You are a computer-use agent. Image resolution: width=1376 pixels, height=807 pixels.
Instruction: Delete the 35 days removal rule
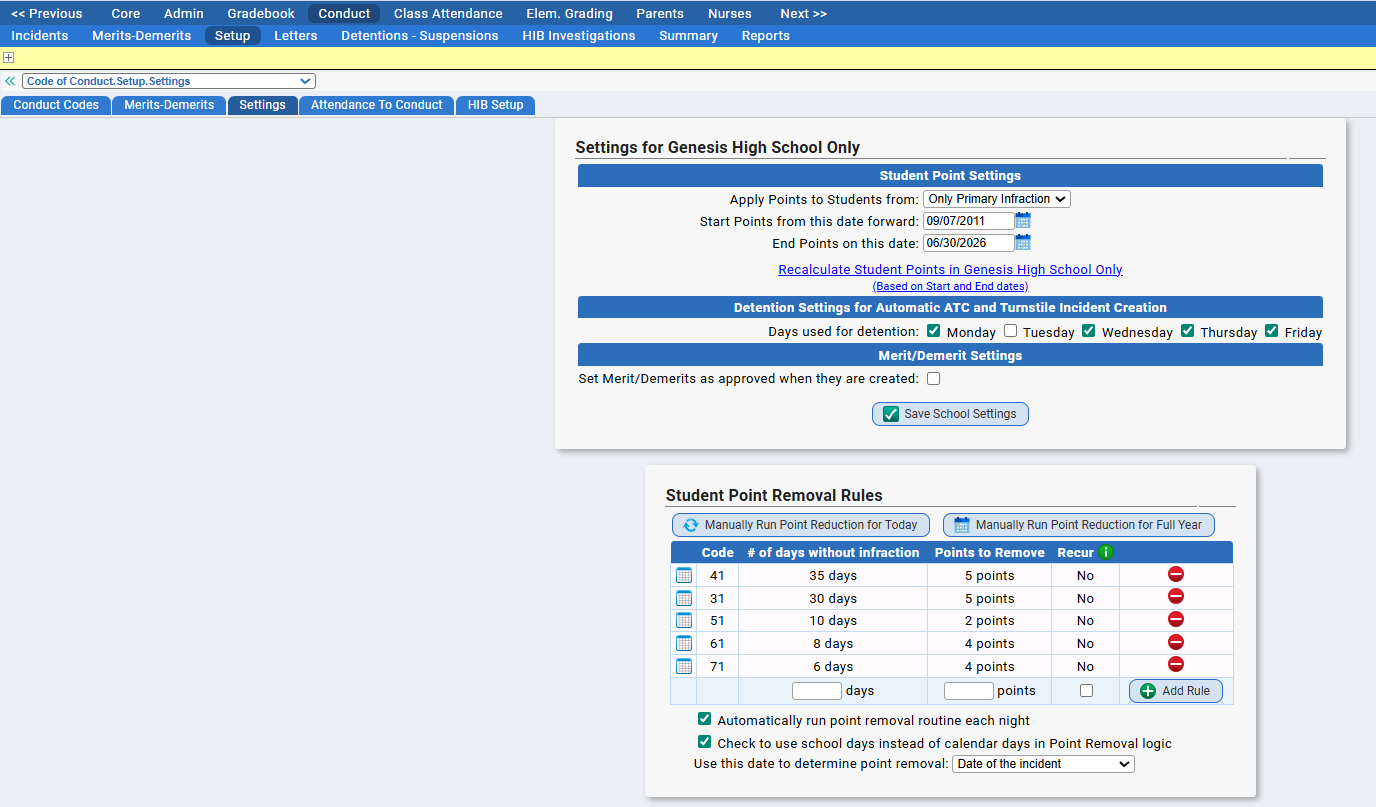coord(1176,574)
